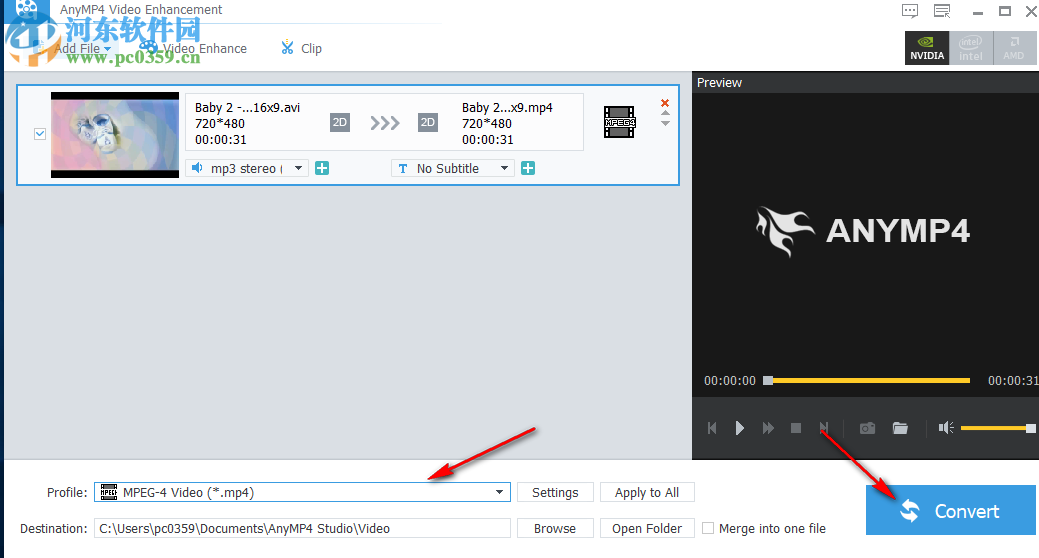Open the Profile format dropdown
The image size is (1039, 558).
(302, 492)
